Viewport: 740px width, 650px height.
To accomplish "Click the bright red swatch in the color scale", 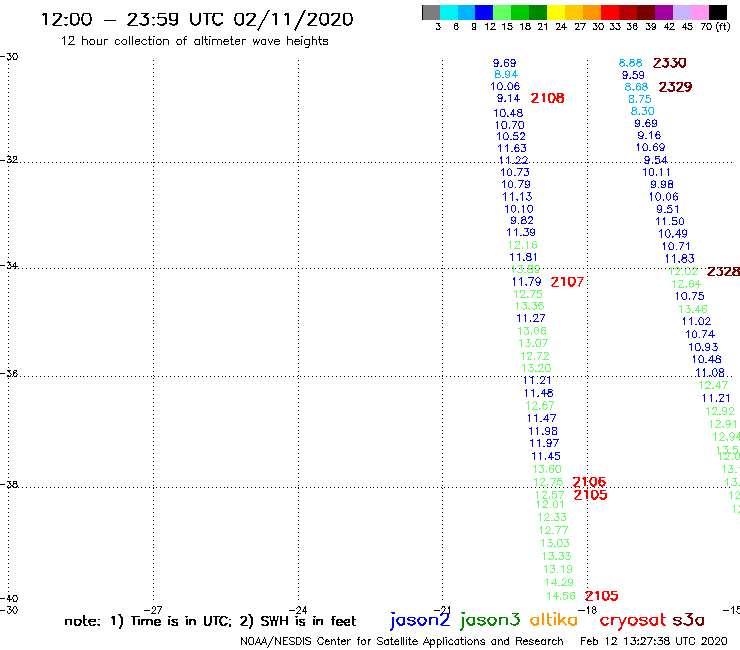I will pyautogui.click(x=609, y=12).
